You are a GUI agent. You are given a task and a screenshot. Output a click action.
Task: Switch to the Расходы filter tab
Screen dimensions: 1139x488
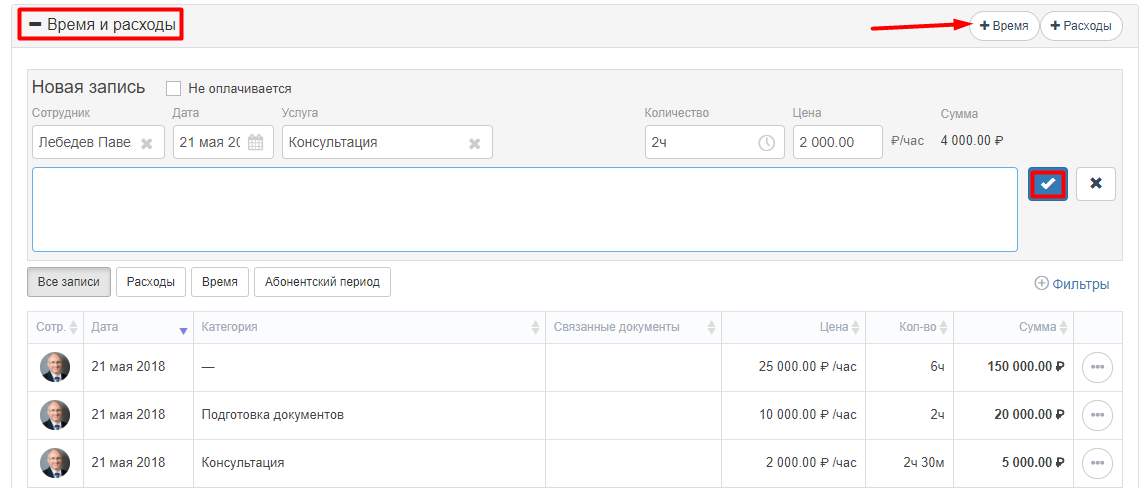click(x=150, y=282)
